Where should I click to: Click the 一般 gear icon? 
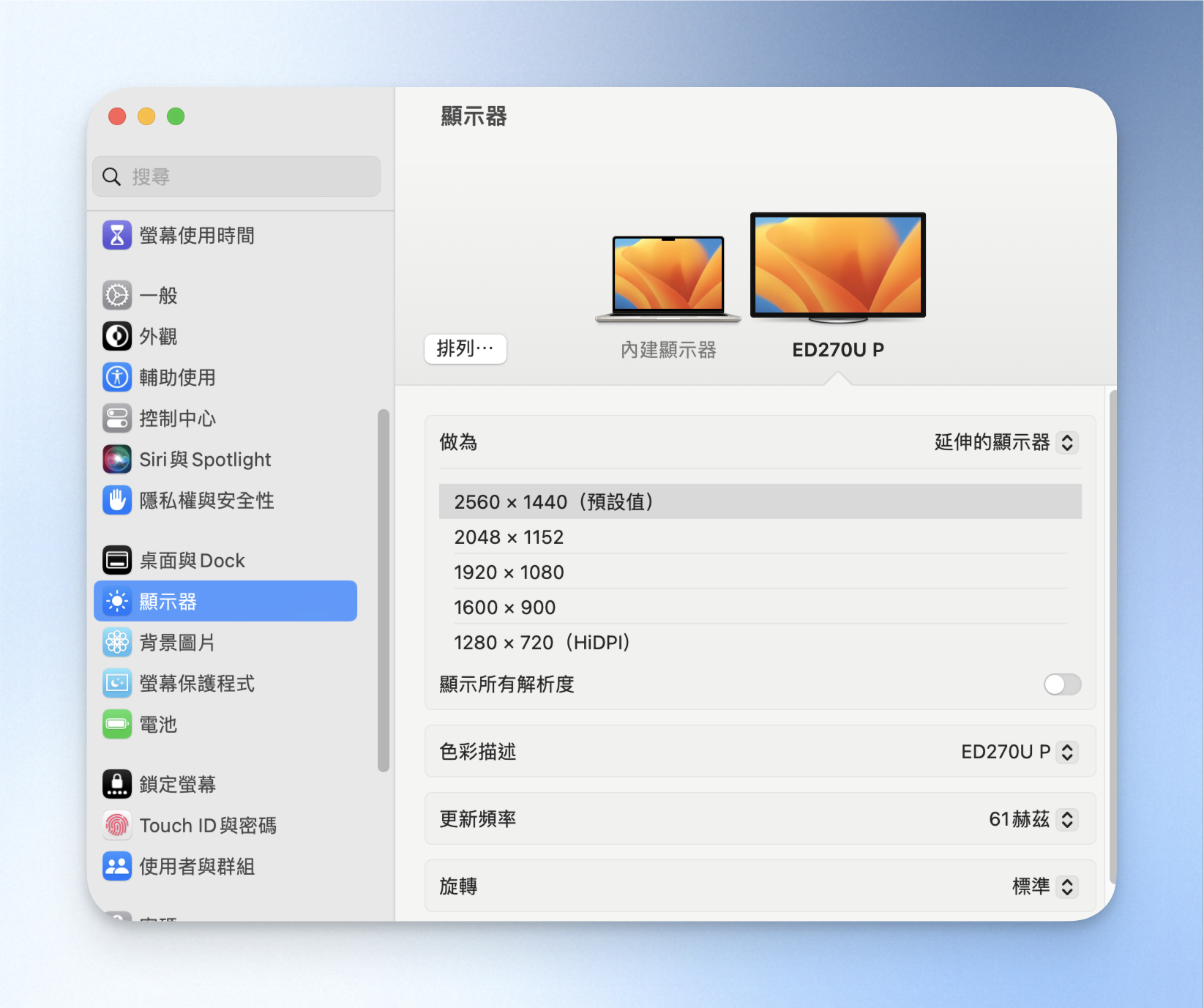point(117,295)
